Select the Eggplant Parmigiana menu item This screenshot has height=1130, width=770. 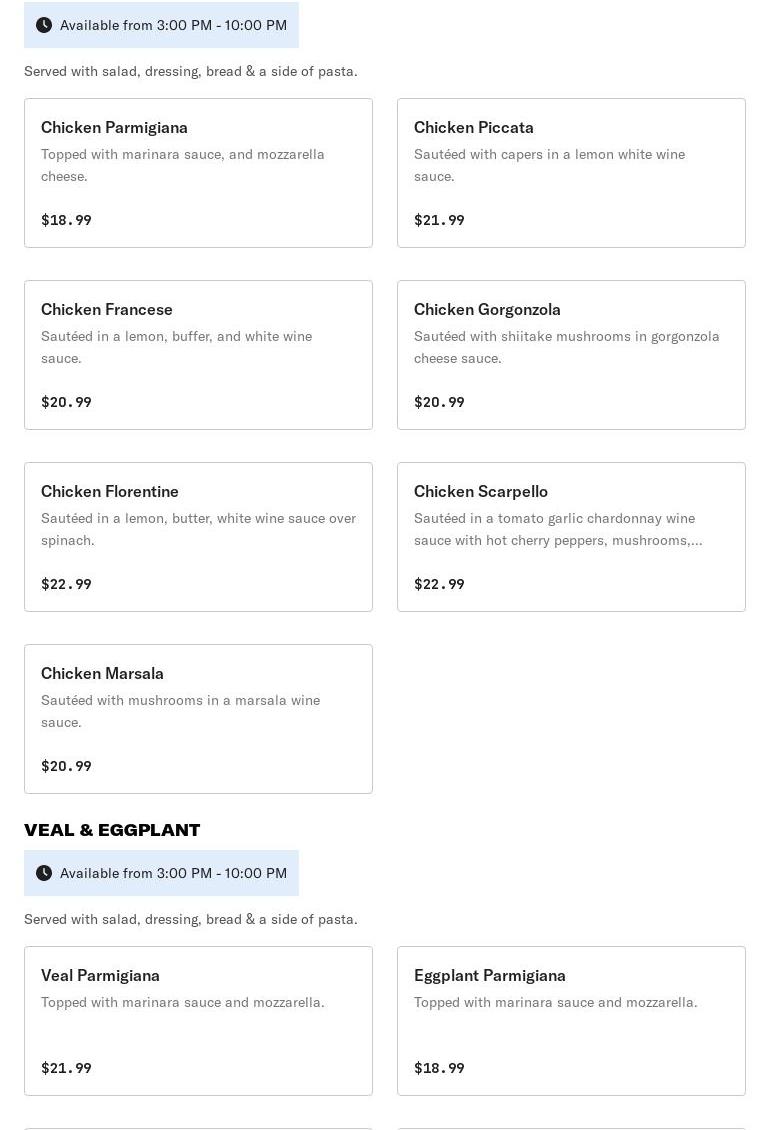pos(571,1021)
